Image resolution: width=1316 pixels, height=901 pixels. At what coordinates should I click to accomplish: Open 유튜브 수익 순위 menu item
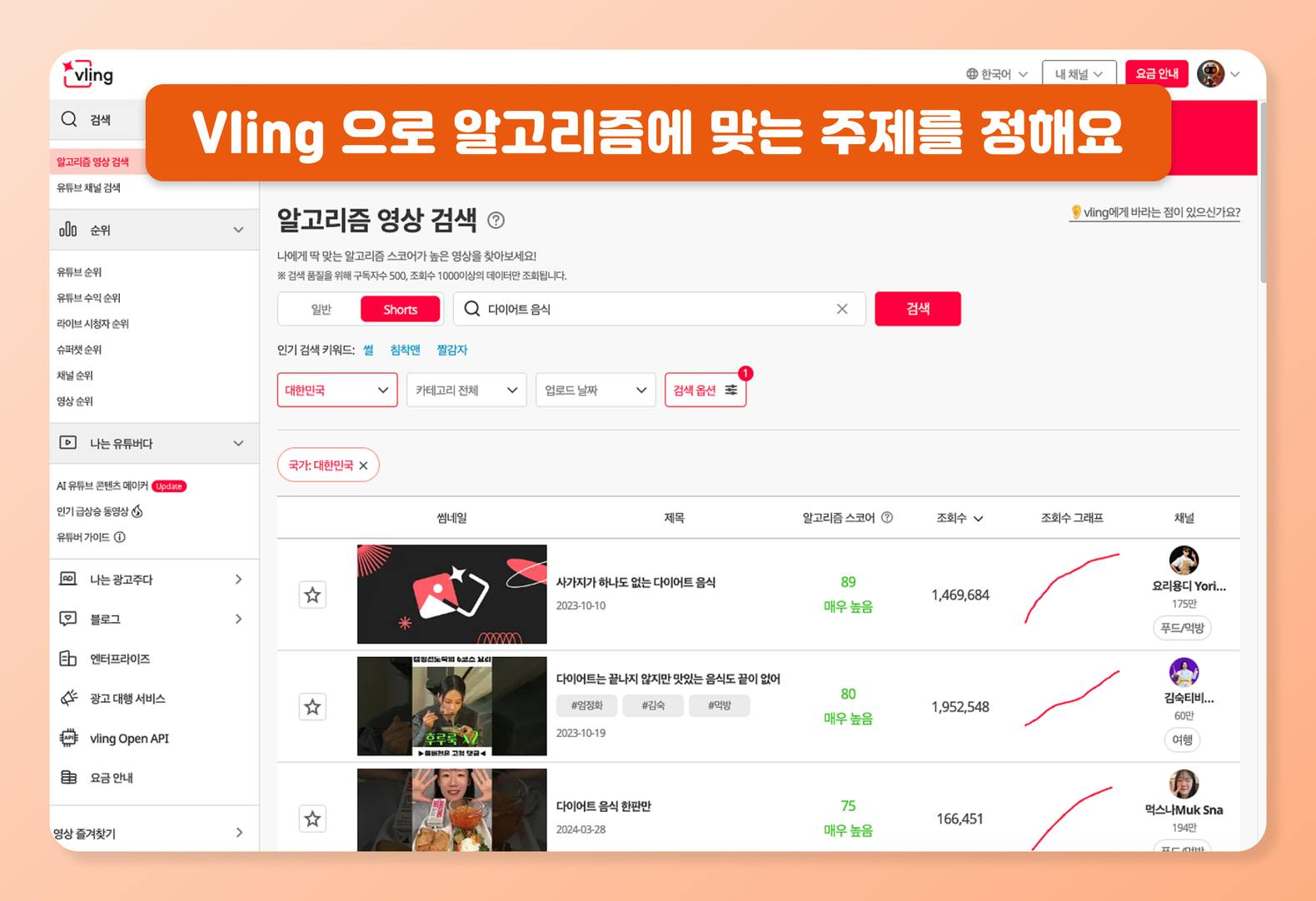88,297
